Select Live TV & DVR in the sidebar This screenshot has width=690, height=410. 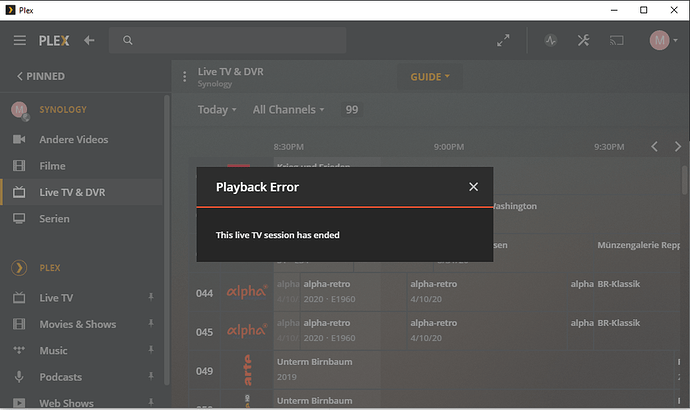[81, 192]
